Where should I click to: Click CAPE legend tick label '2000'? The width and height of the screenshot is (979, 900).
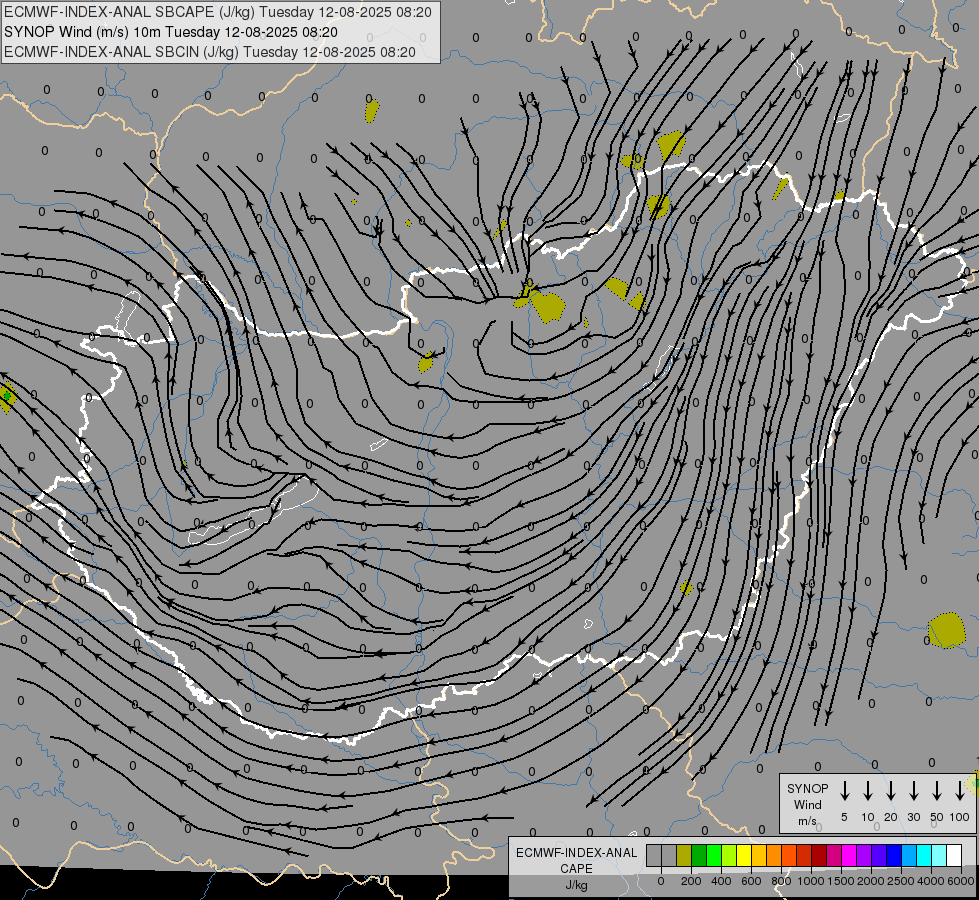(871, 881)
